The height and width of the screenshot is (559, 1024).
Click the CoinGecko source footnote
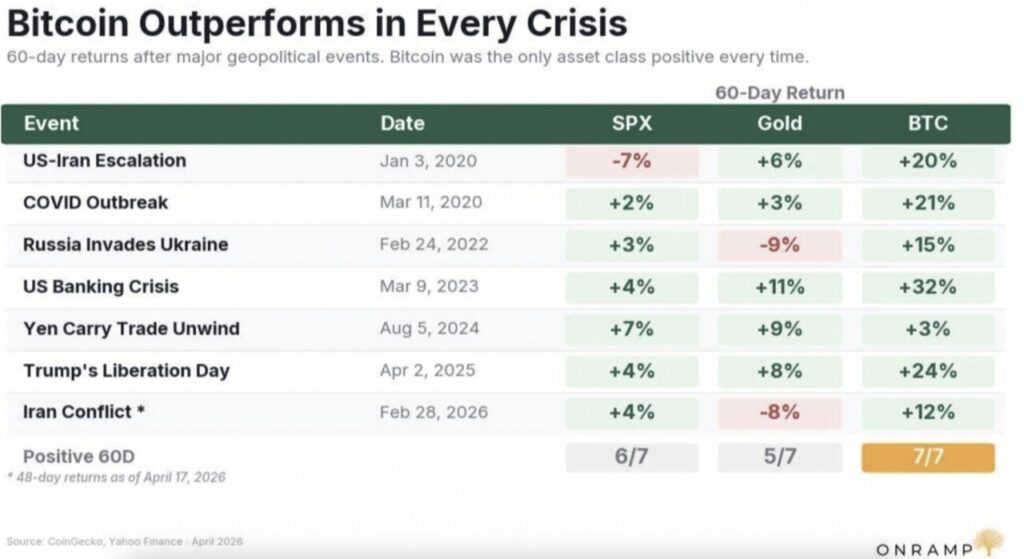pyautogui.click(x=125, y=542)
